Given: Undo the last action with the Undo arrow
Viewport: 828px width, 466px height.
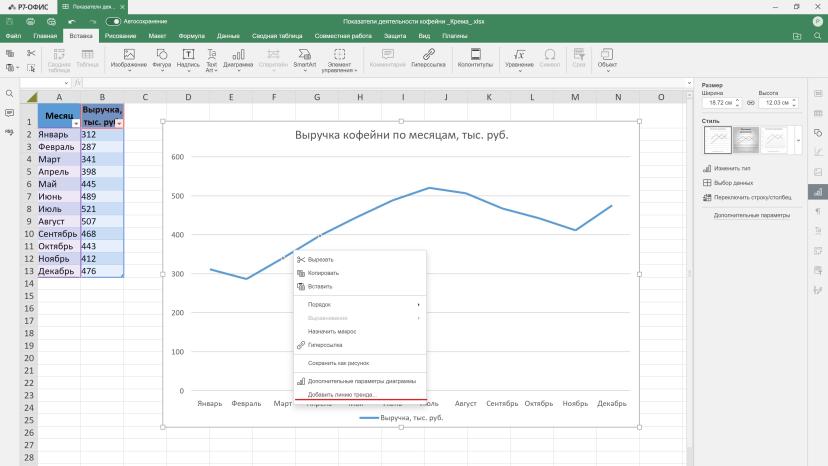Looking at the screenshot, I should (72, 22).
